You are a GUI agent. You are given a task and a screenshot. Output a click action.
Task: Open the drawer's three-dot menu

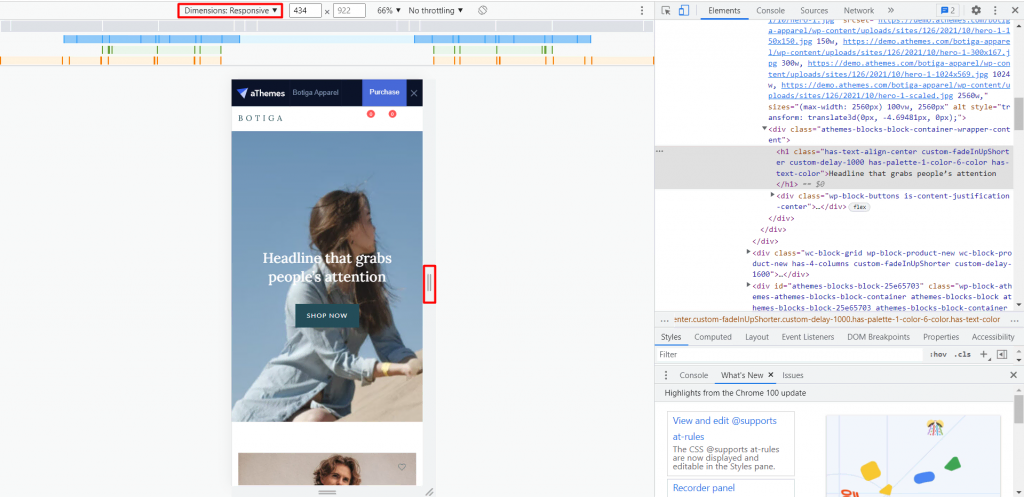668,375
